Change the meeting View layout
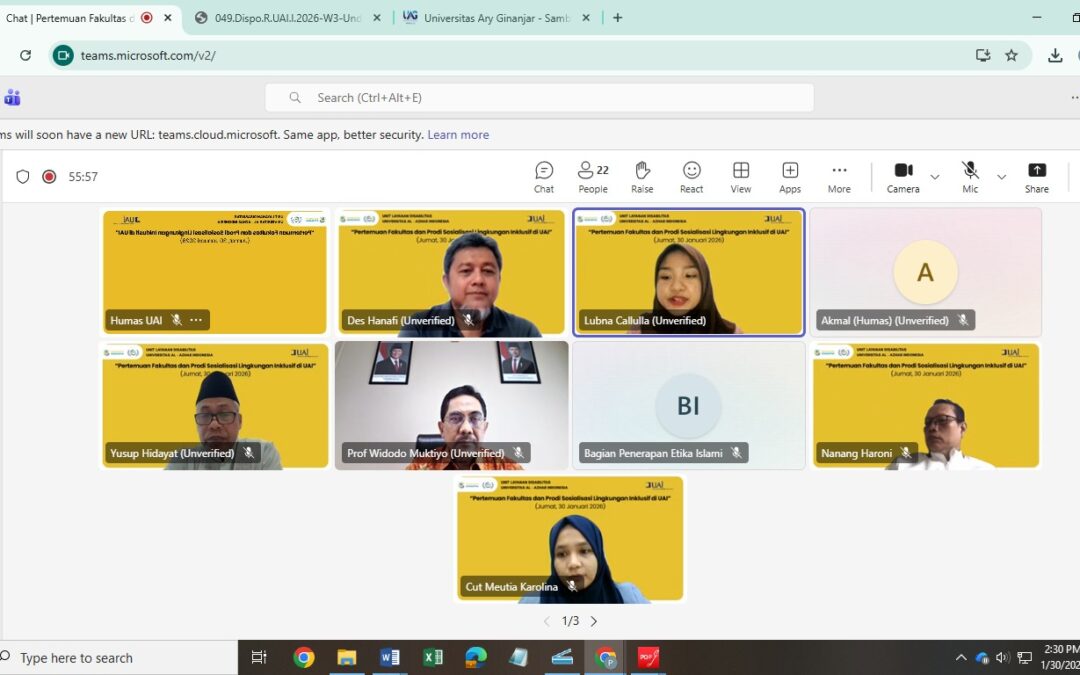1080x675 pixels. tap(740, 176)
